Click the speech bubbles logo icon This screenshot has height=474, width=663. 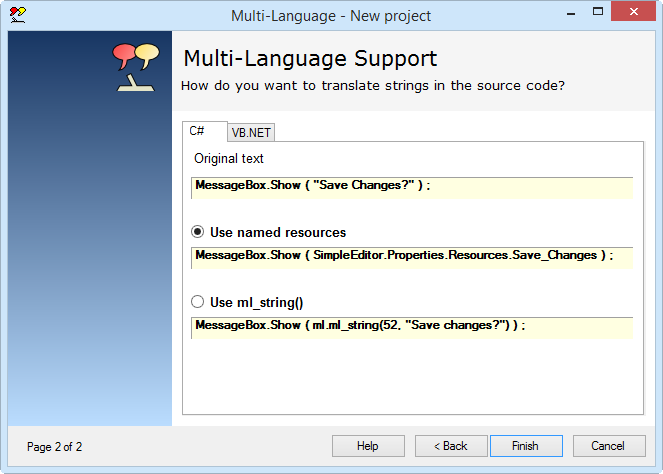pyautogui.click(x=136, y=68)
